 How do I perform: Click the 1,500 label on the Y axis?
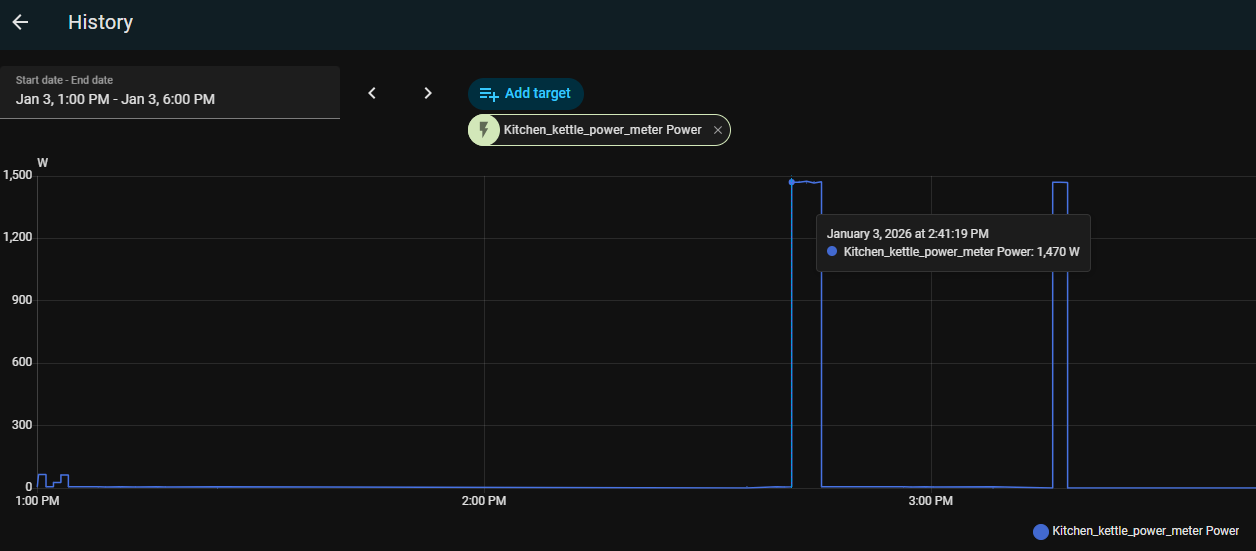click(18, 175)
